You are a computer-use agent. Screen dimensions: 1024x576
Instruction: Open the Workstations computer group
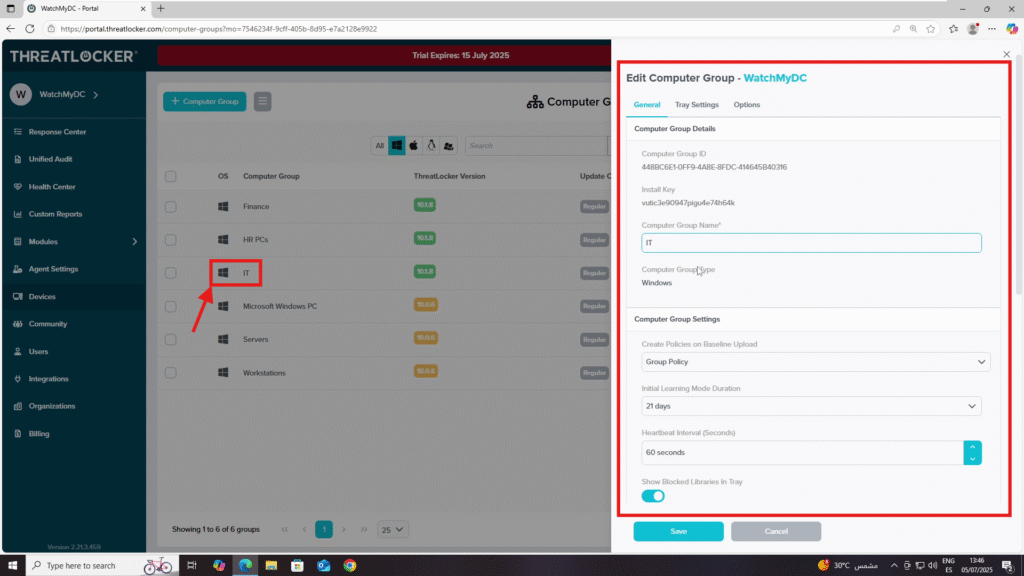(x=264, y=373)
